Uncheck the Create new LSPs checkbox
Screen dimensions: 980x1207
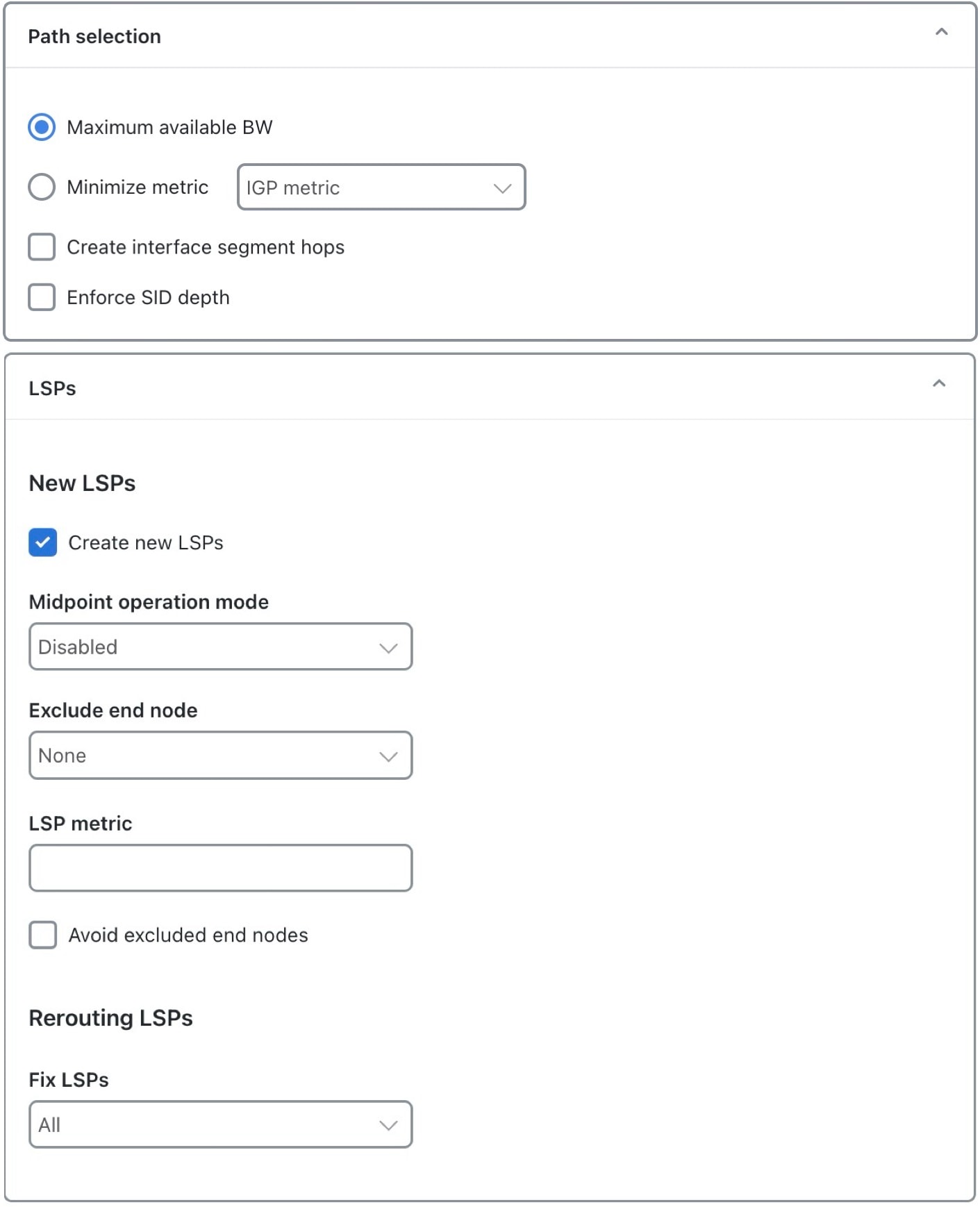(x=43, y=542)
